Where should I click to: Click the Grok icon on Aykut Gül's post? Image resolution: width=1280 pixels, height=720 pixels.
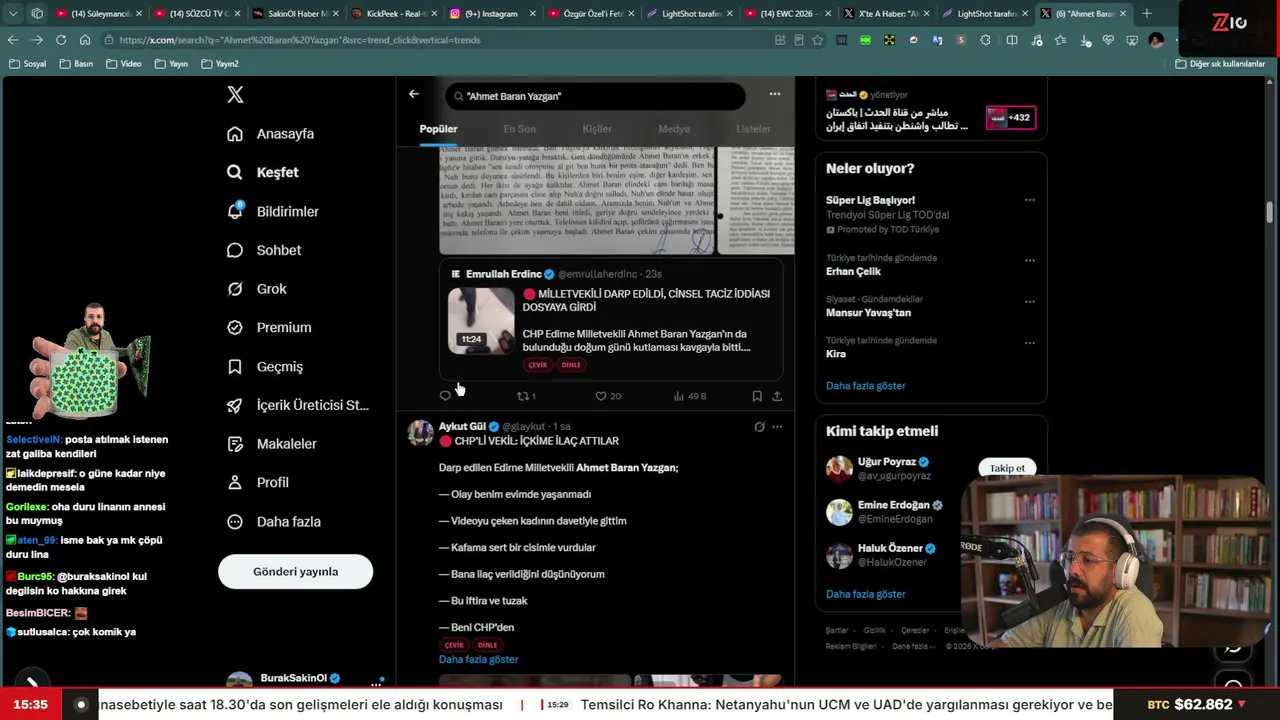759,427
